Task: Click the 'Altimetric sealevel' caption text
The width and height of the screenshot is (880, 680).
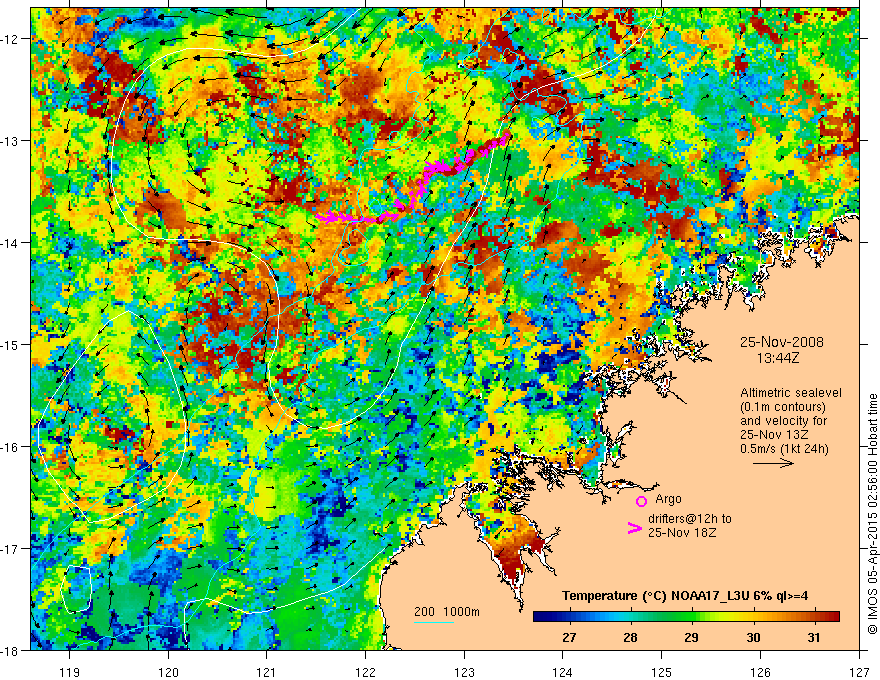Action: point(791,393)
